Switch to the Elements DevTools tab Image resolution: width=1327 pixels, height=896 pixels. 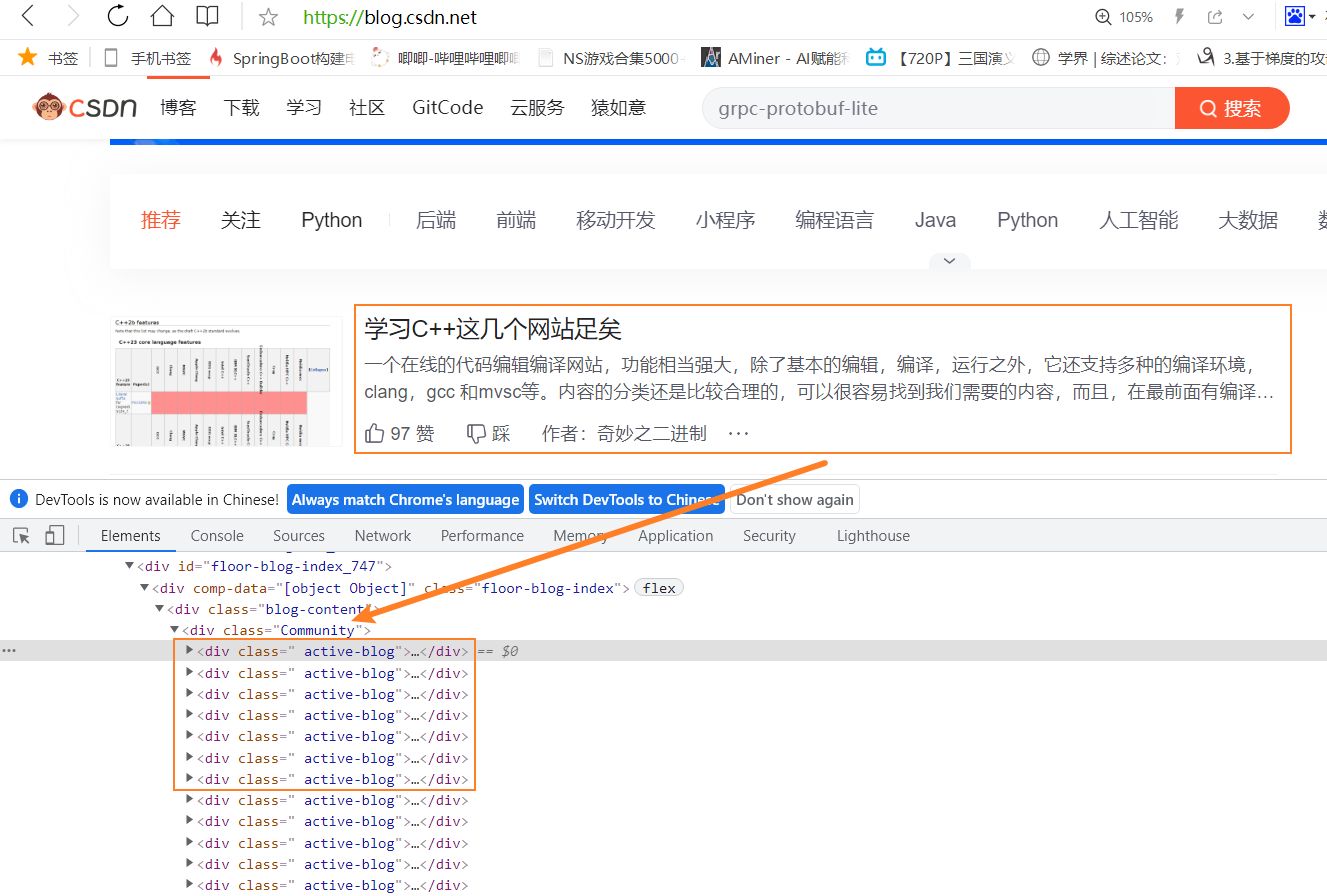130,536
